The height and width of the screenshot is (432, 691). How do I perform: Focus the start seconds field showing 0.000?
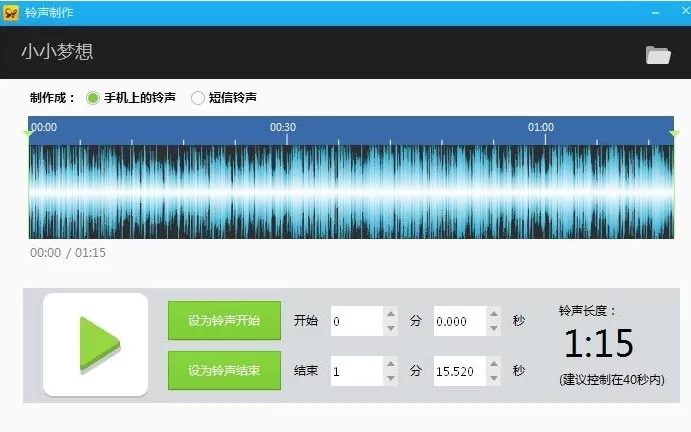click(x=460, y=321)
